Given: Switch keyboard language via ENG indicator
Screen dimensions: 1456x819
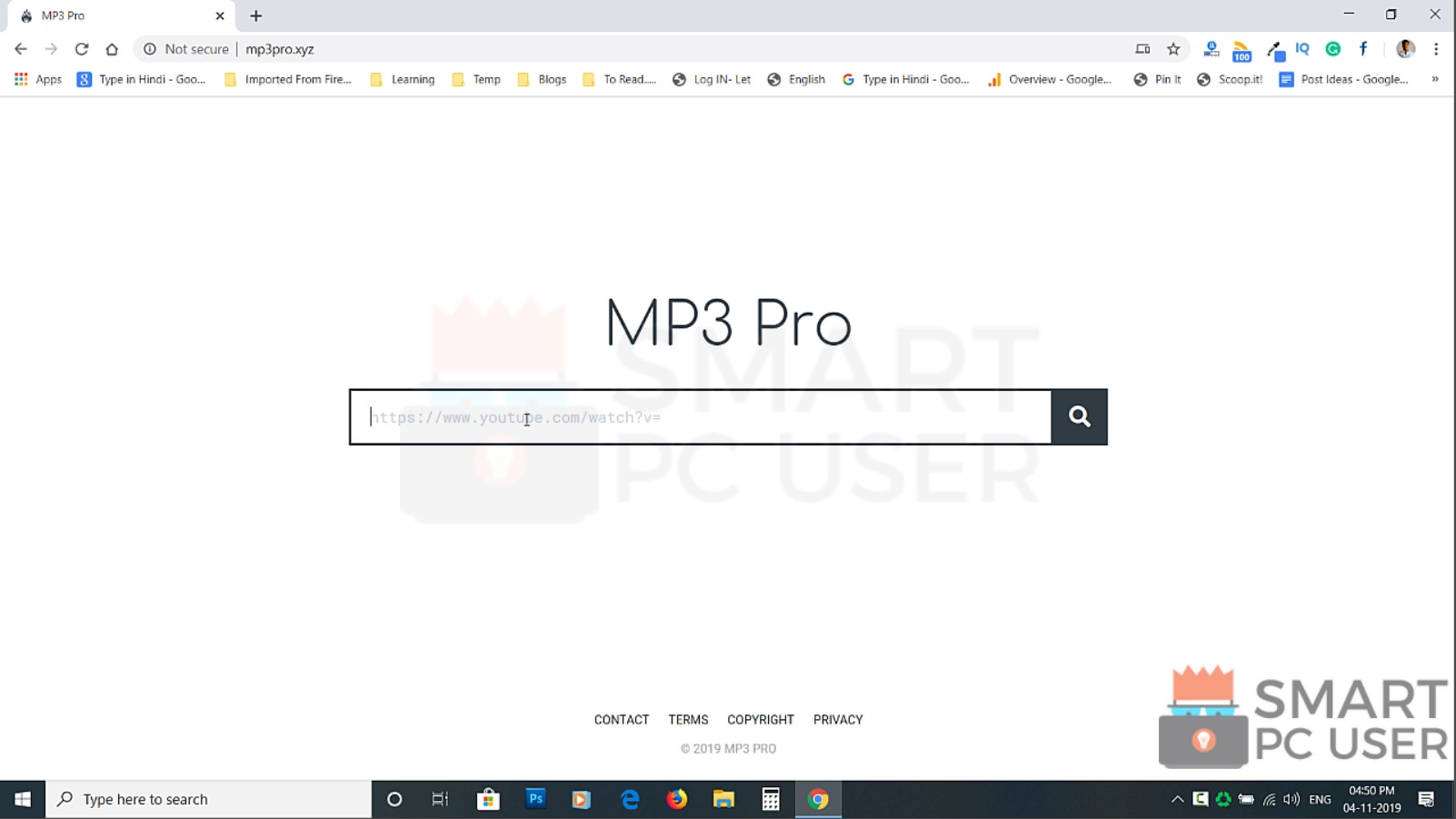Looking at the screenshot, I should click(1319, 799).
